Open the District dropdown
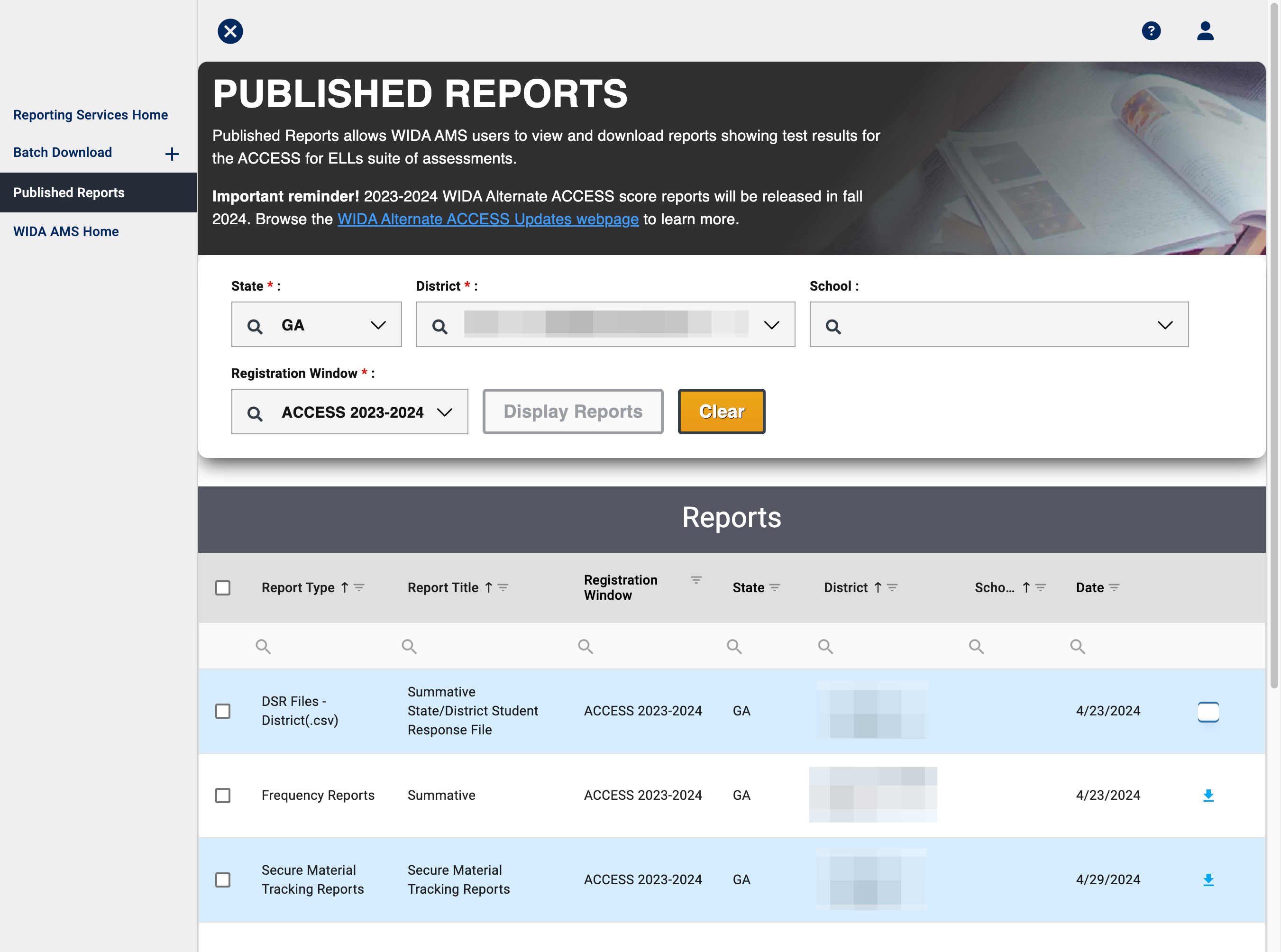The image size is (1281, 952). click(x=605, y=324)
